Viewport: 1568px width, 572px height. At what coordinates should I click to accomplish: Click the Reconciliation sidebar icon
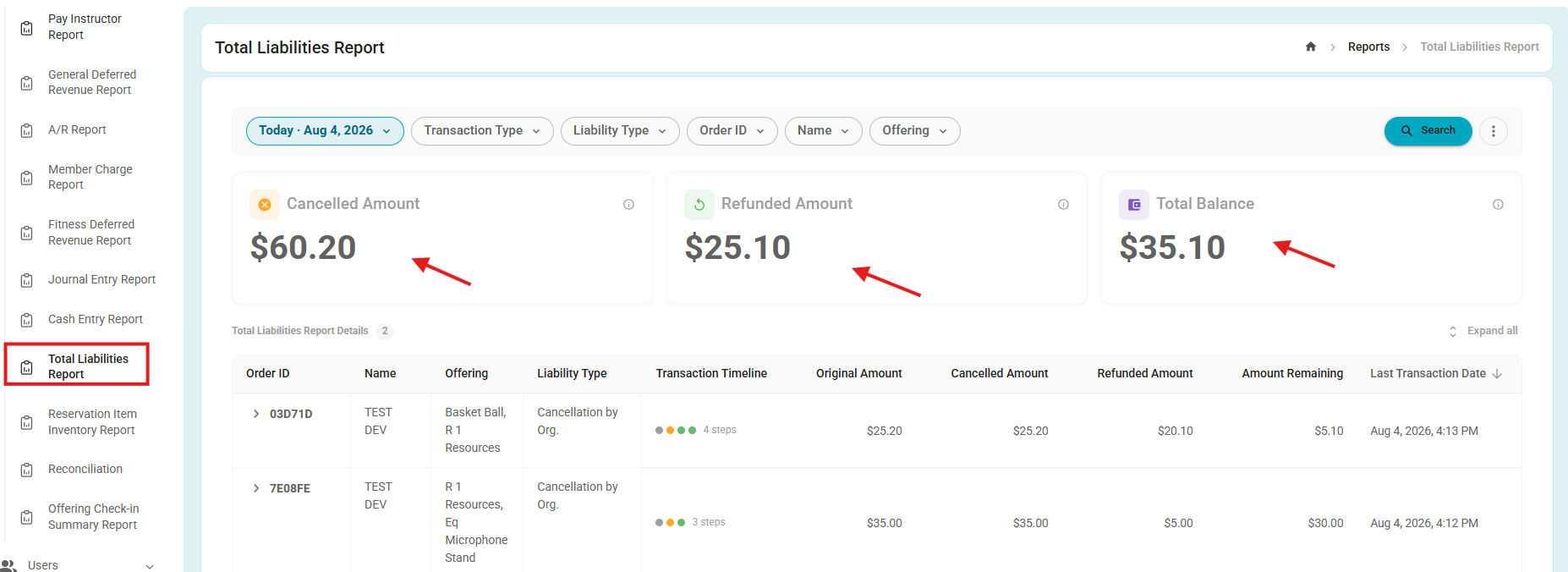(27, 470)
